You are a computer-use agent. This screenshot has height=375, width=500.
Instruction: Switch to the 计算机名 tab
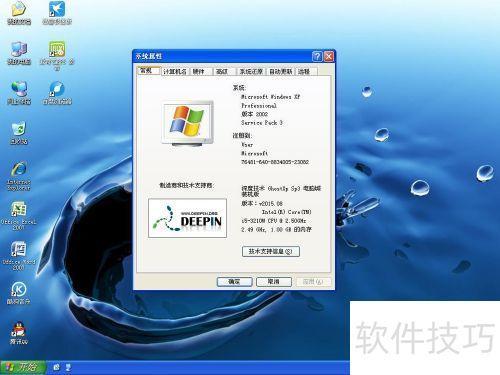[x=175, y=71]
